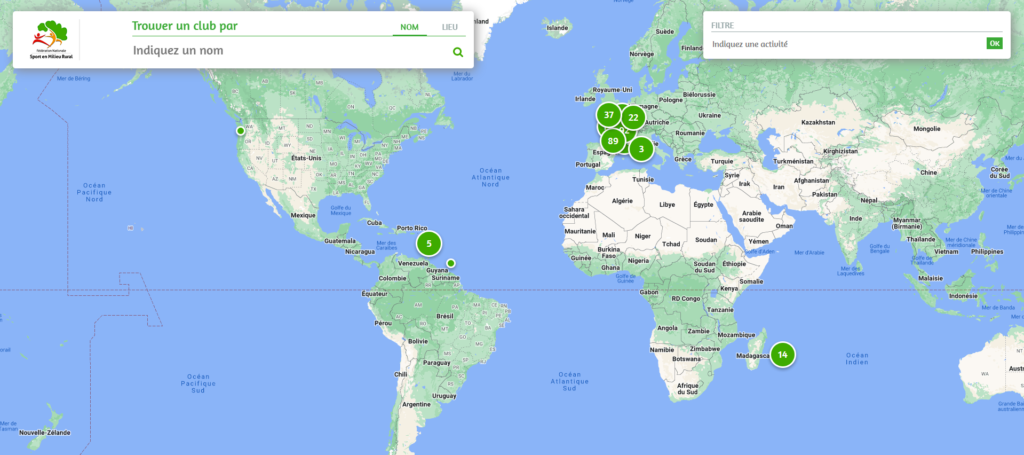Click the 'États-Unis' map label
Screen dimensions: 1024x455
(306, 158)
